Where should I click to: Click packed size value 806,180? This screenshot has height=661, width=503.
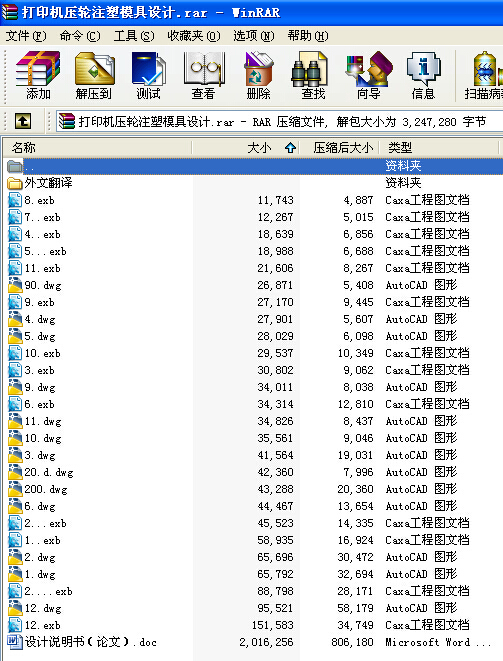[x=352, y=642]
